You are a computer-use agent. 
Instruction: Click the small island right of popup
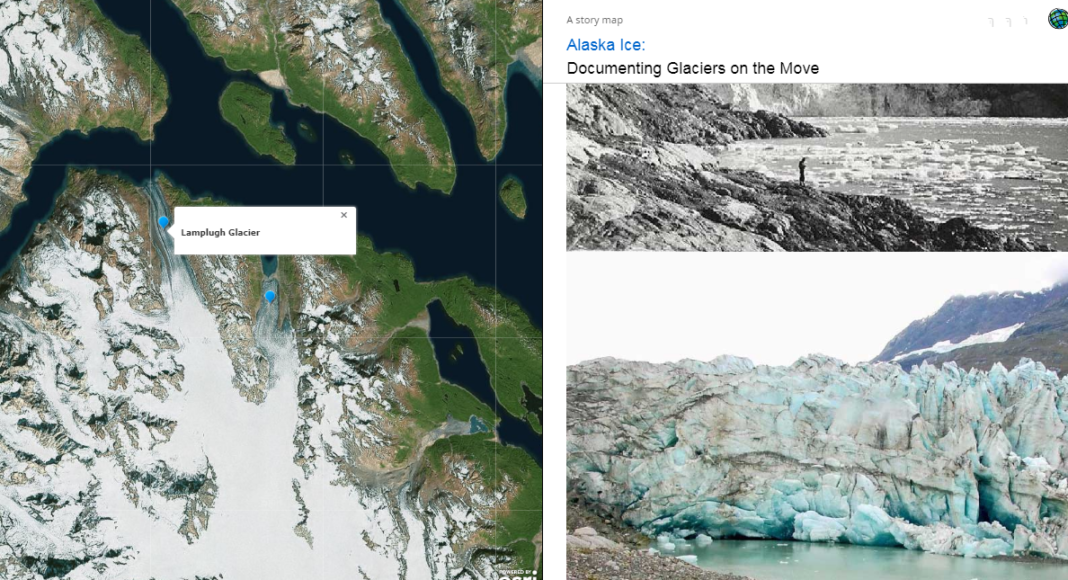pos(513,196)
